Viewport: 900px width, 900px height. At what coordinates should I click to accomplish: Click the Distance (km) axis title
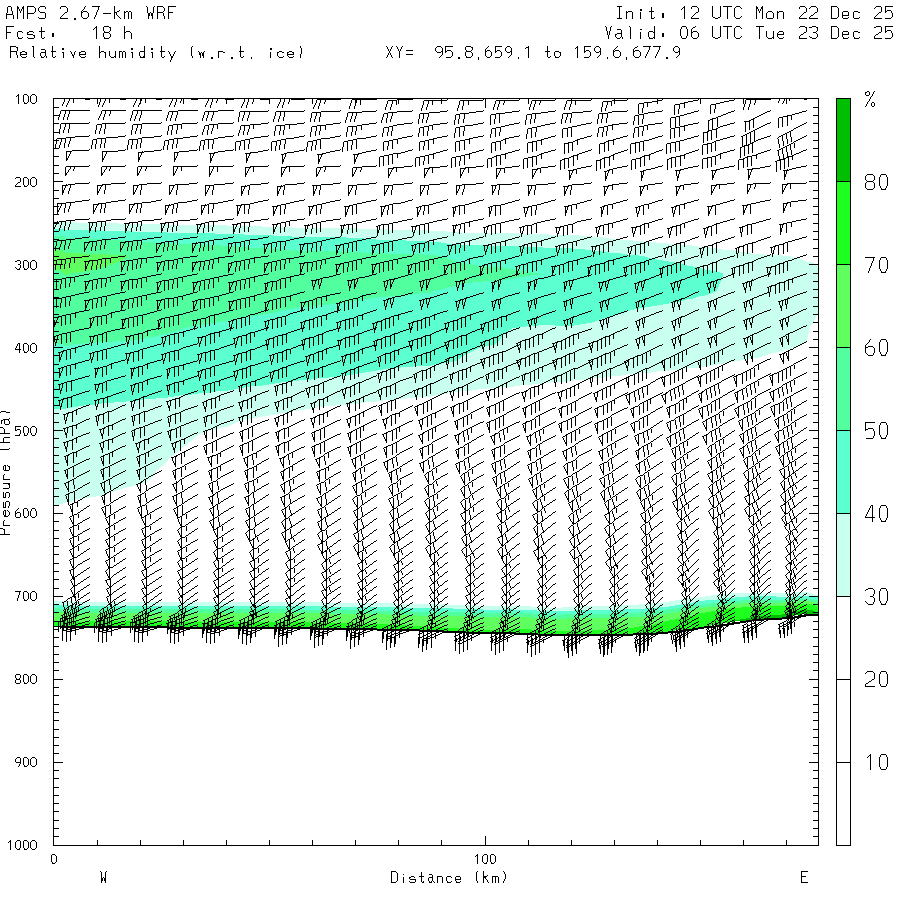tap(449, 878)
